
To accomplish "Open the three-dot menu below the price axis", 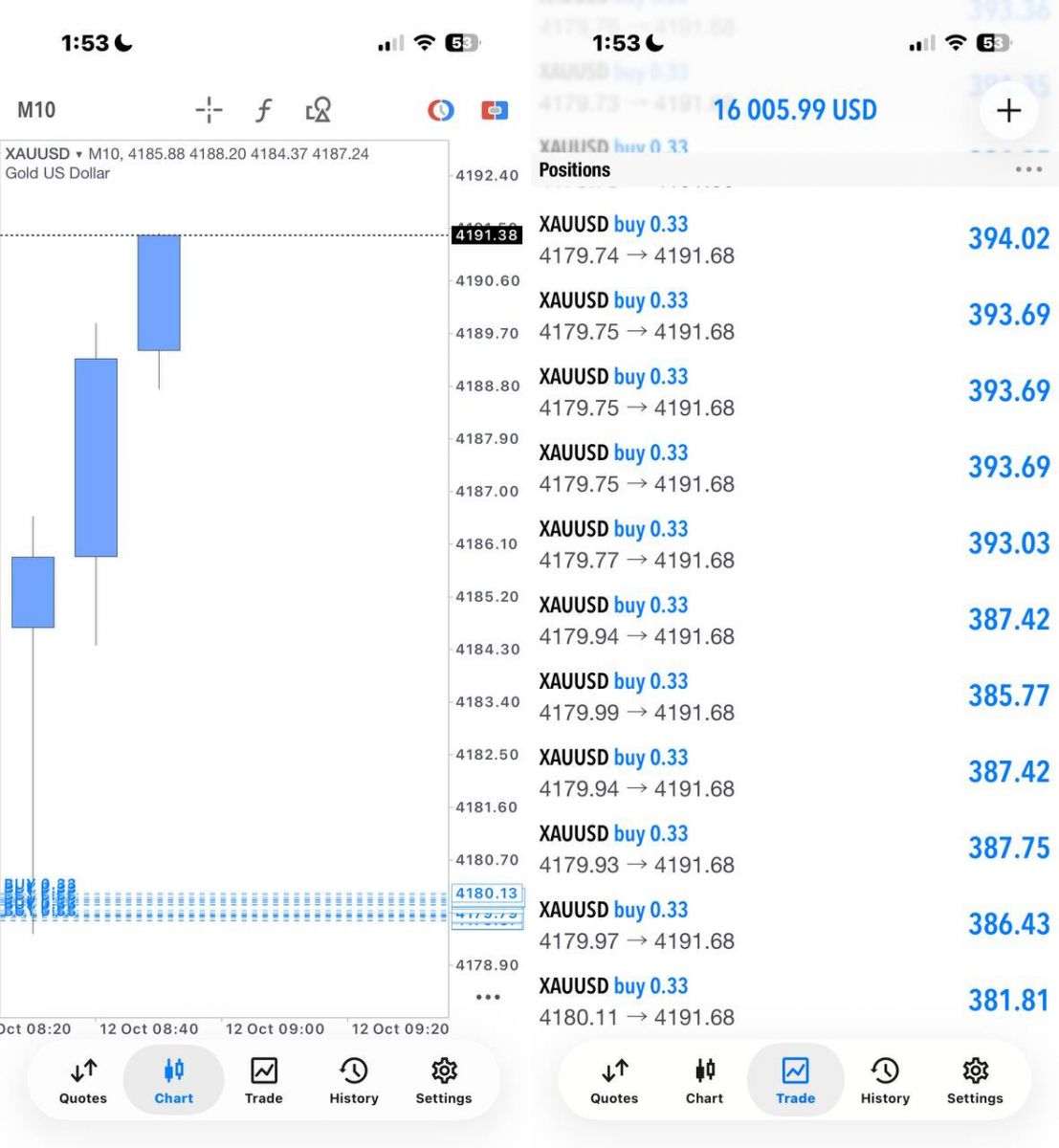I will [x=488, y=997].
